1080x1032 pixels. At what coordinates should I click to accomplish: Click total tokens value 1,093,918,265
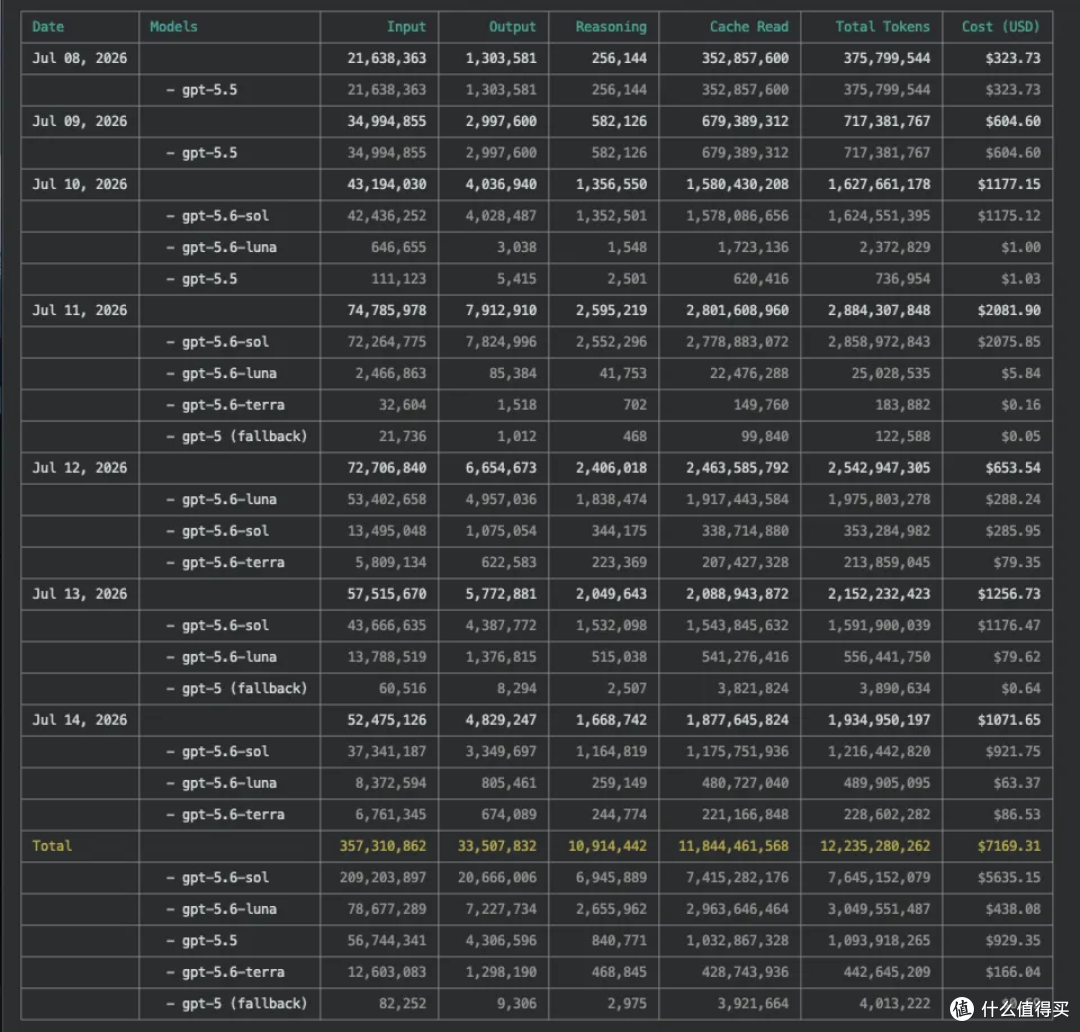coord(879,941)
